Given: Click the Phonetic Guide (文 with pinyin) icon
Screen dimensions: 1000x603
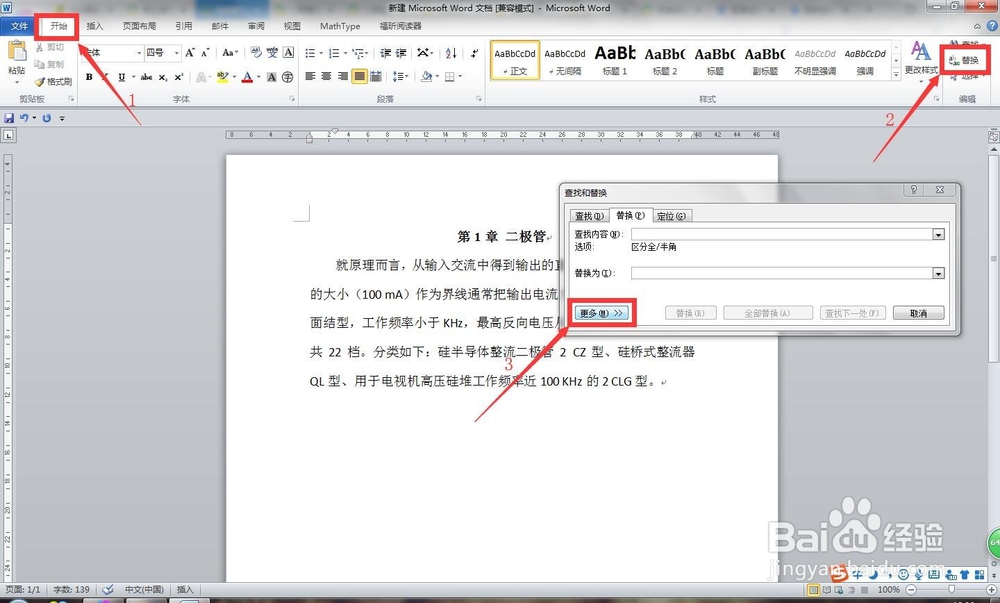Looking at the screenshot, I should pyautogui.click(x=272, y=53).
